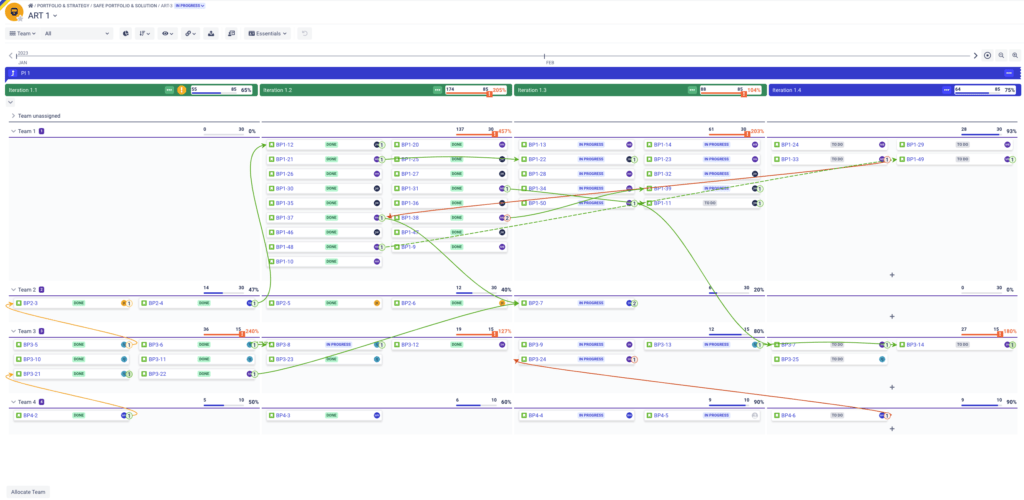Click dependency badge on BP4-6 card

pyautogui.click(x=888, y=415)
